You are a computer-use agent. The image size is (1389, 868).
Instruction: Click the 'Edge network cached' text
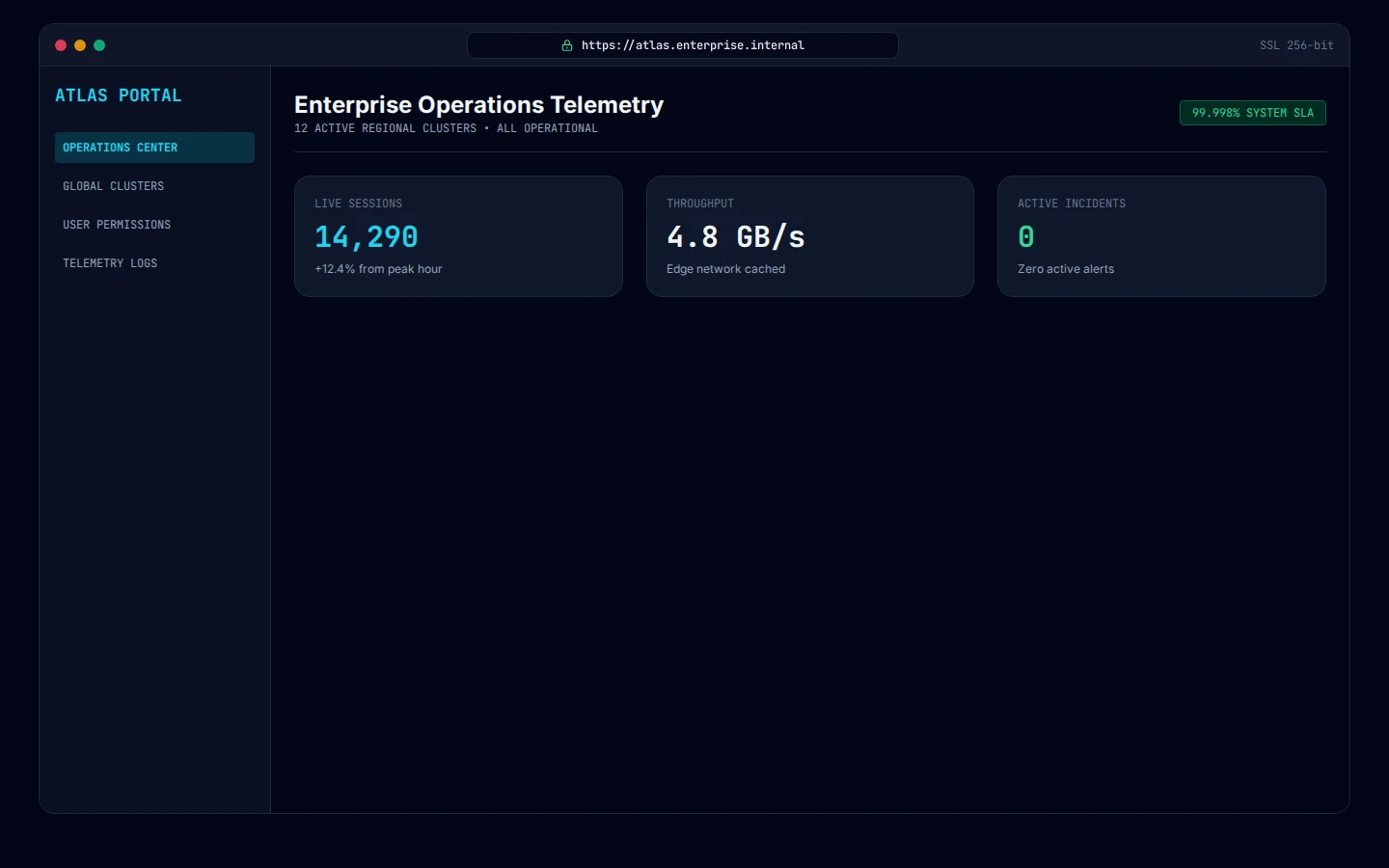(726, 269)
